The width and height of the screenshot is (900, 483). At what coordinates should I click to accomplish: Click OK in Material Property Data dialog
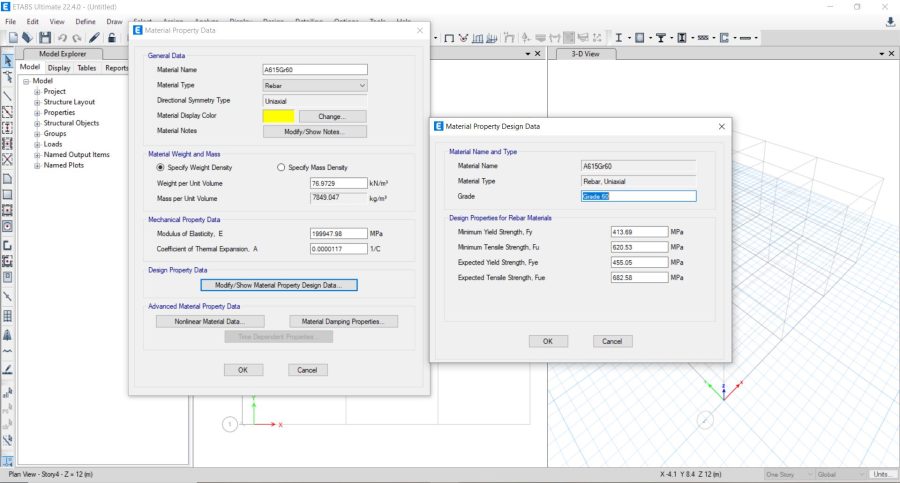243,370
